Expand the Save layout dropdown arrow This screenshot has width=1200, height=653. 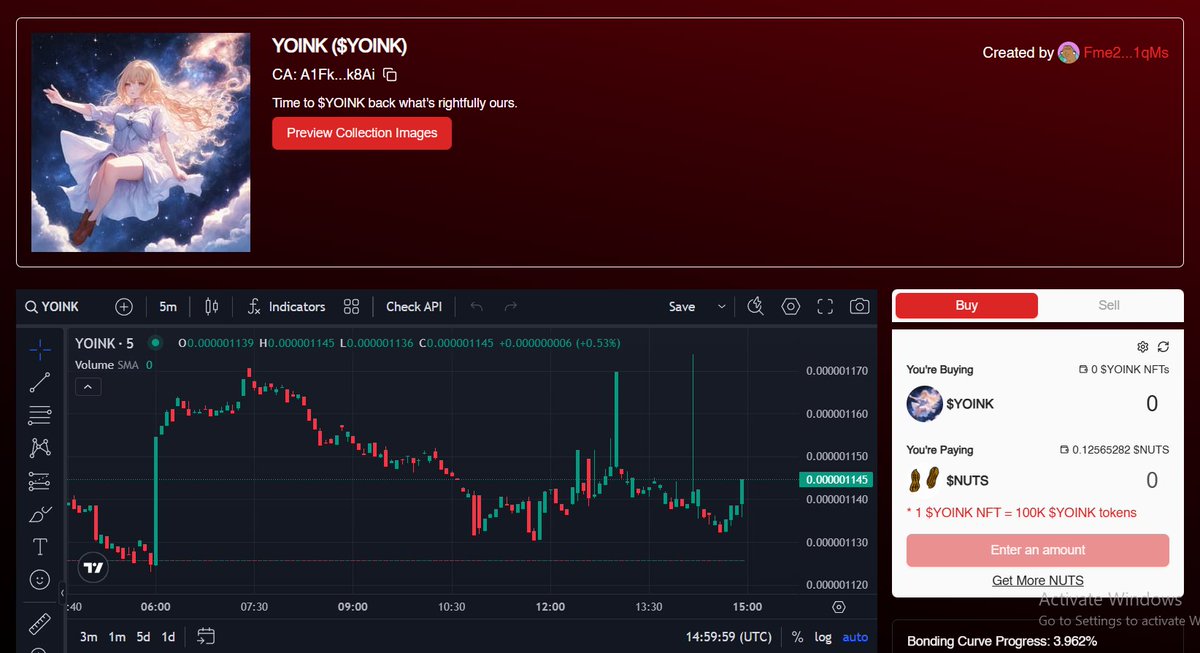[722, 307]
